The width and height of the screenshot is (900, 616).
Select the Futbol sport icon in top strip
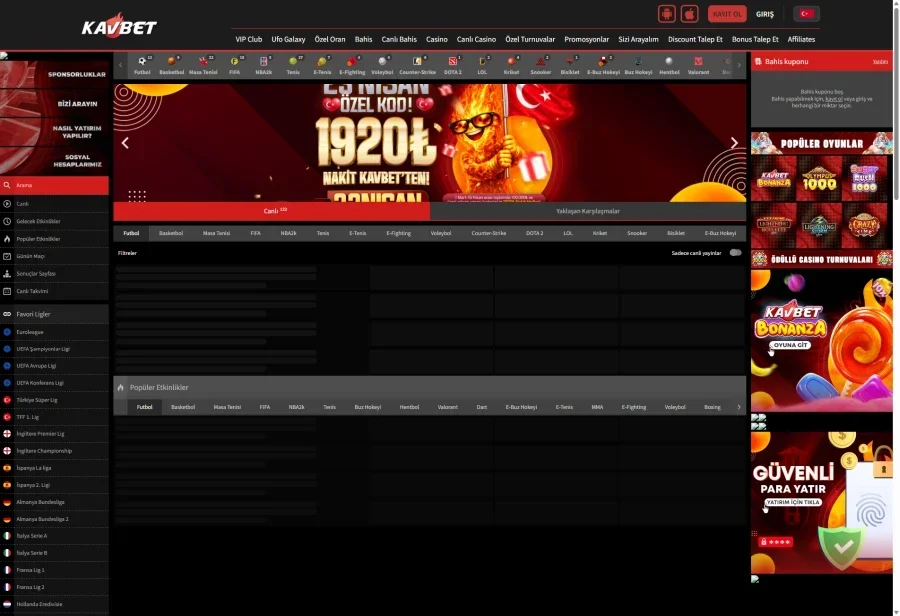click(142, 65)
